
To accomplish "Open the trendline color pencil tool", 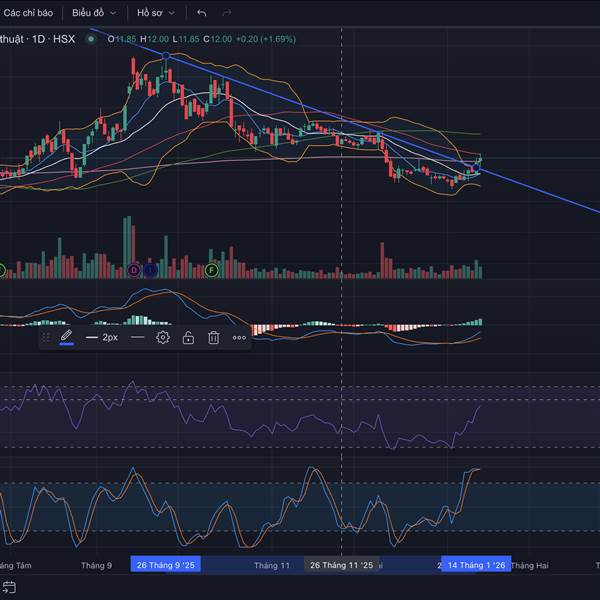I will pyautogui.click(x=67, y=337).
